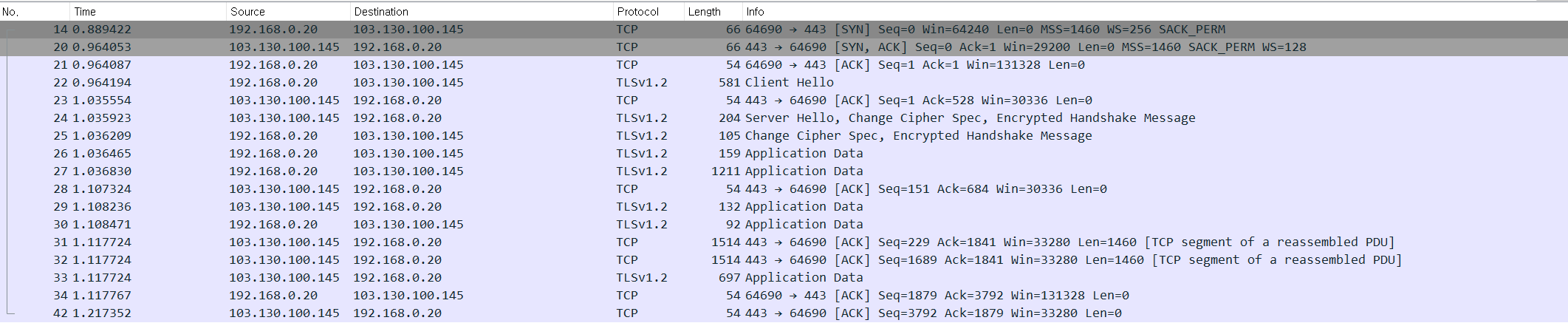
Task: Click time value 1.217352
Action: (102, 313)
